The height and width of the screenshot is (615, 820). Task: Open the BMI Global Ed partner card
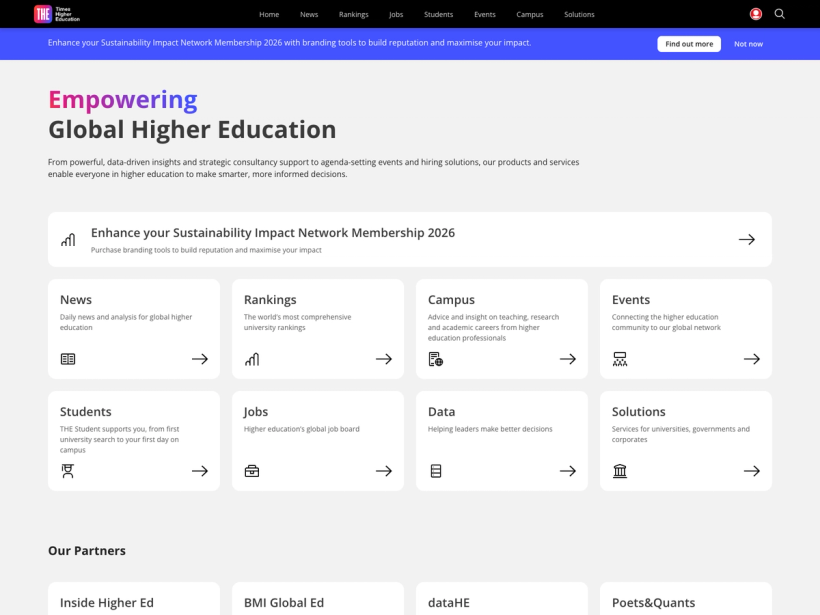tap(318, 599)
